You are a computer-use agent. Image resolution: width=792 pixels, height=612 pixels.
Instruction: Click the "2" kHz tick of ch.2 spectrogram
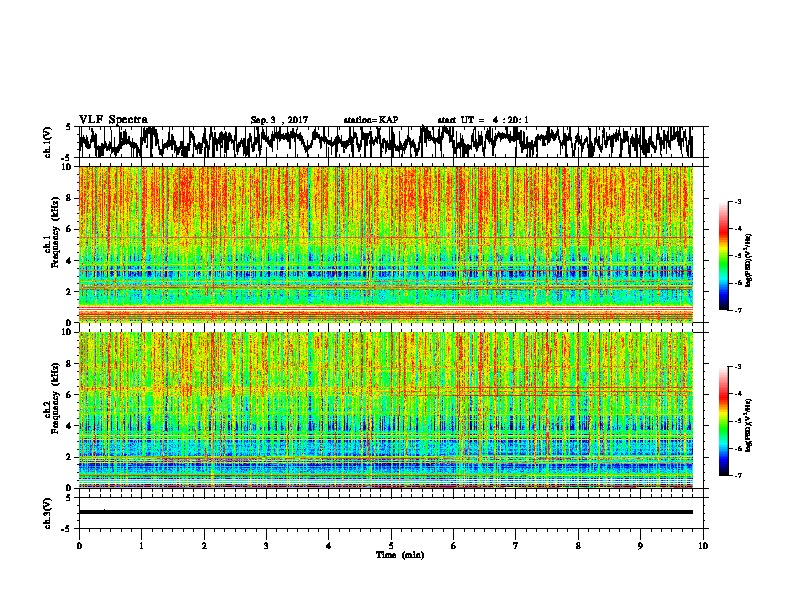[x=71, y=457]
